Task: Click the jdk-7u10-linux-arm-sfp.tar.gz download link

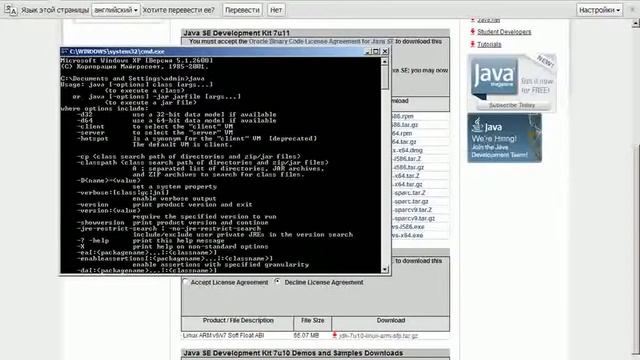Action: (378, 336)
